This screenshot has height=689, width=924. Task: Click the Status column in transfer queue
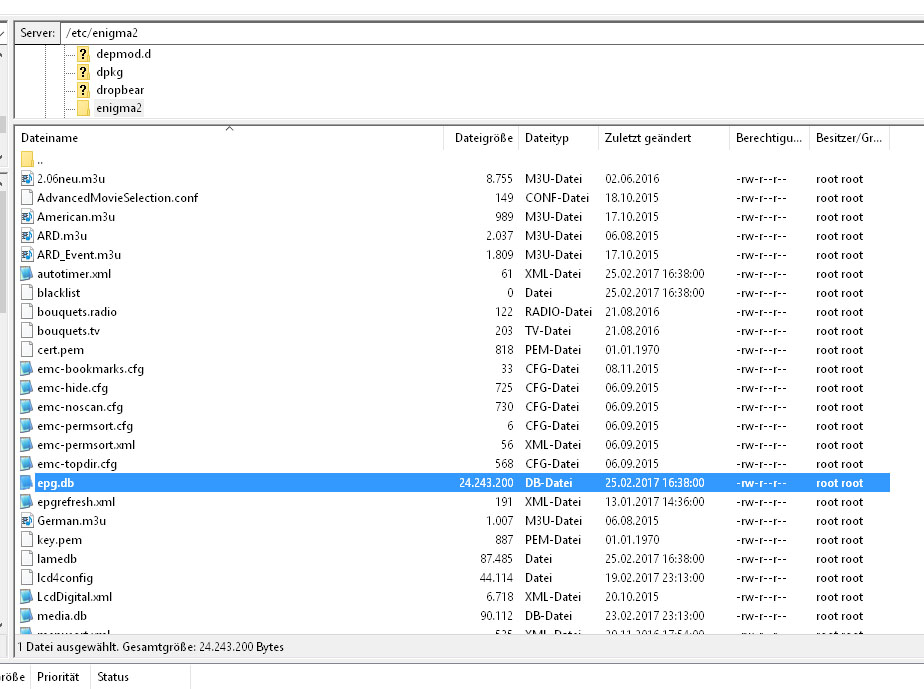113,677
